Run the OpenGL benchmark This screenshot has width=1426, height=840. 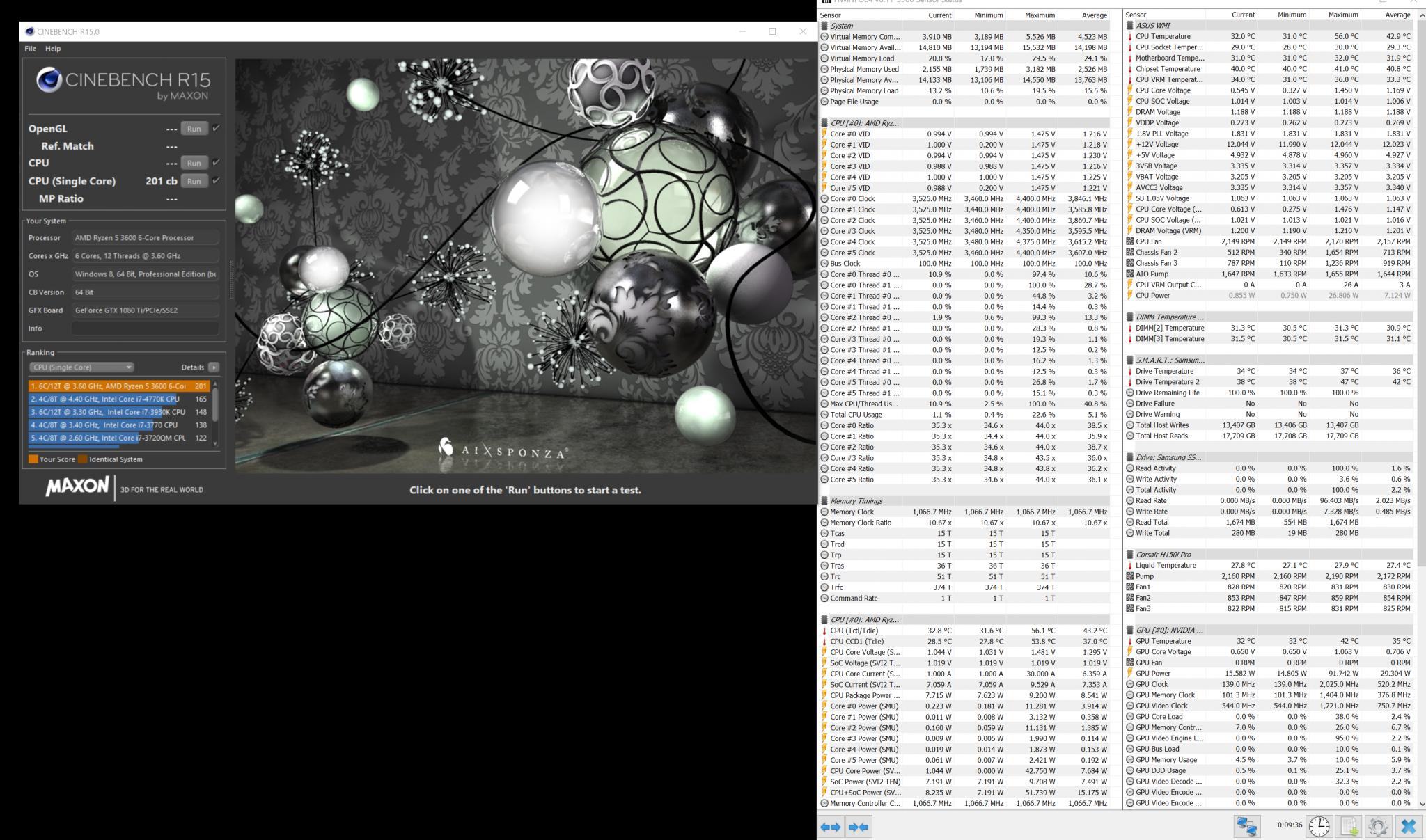pyautogui.click(x=194, y=129)
